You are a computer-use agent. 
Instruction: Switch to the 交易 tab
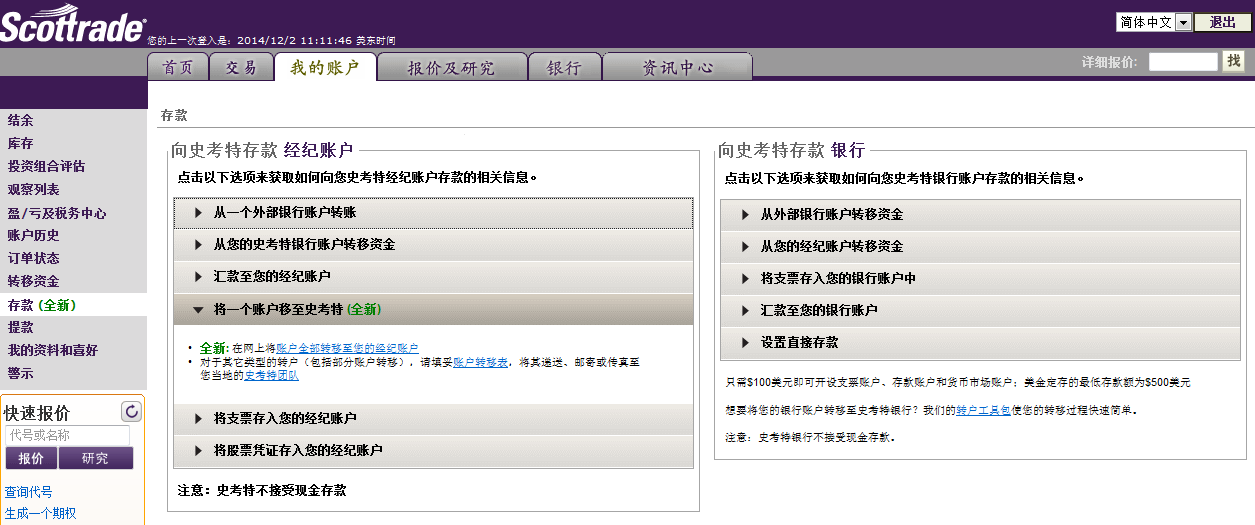[241, 67]
